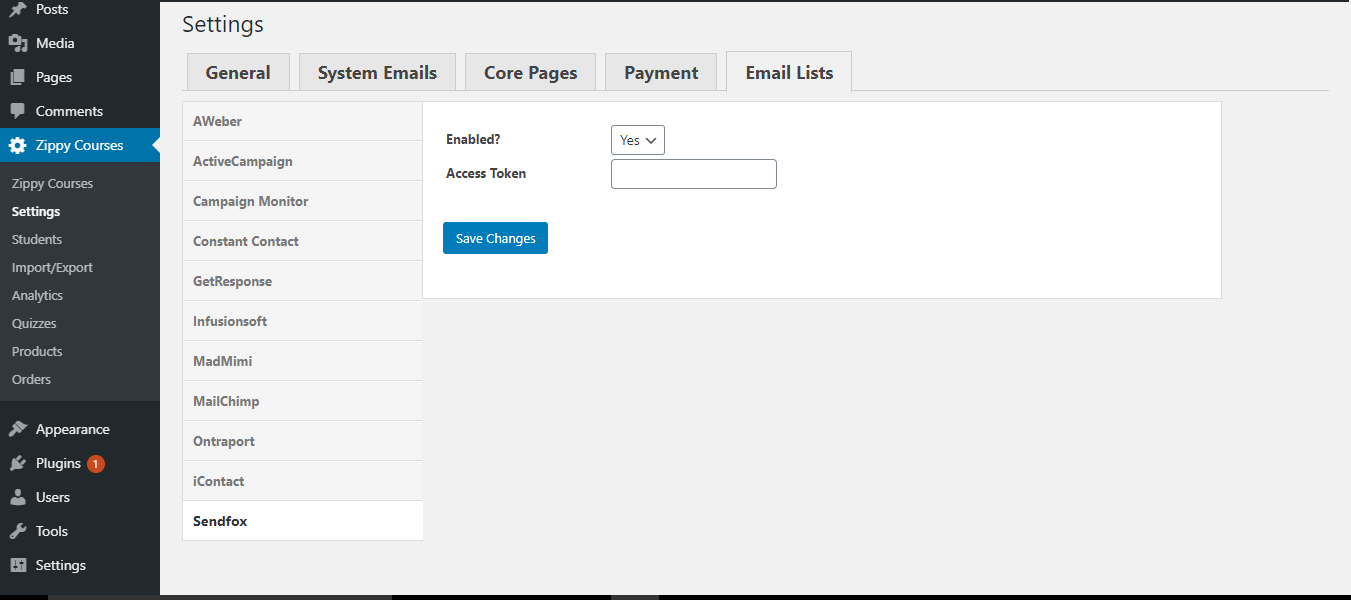Viewport: 1351px width, 600px height.
Task: Click the Appearance paintbrush icon
Action: [x=18, y=429]
